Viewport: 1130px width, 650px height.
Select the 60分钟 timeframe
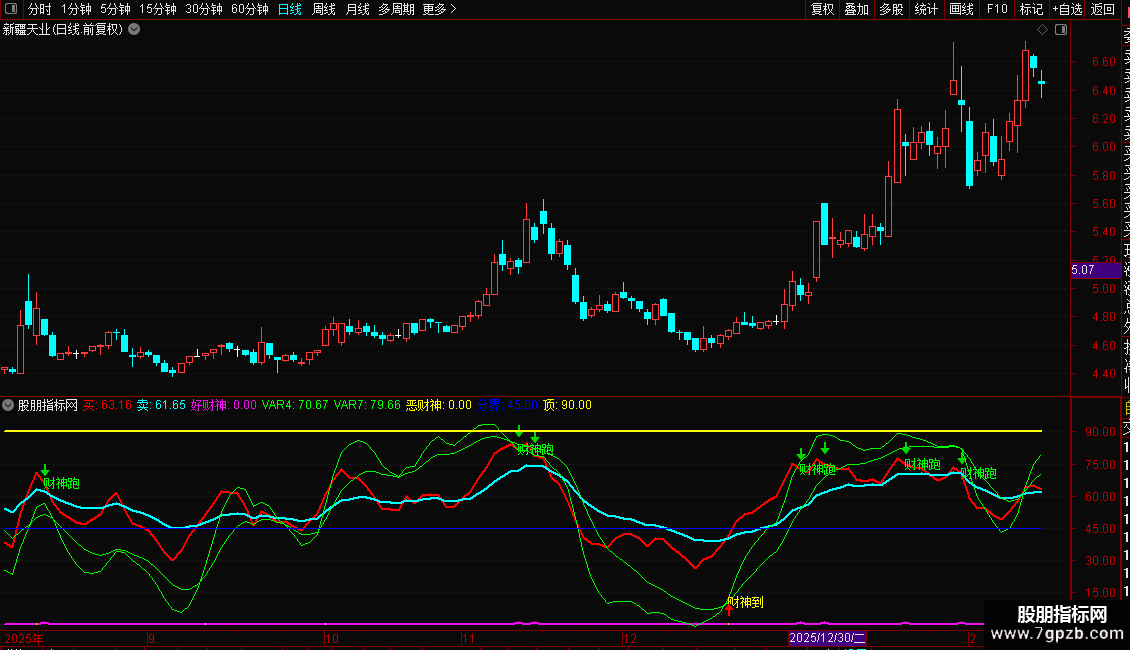point(249,9)
